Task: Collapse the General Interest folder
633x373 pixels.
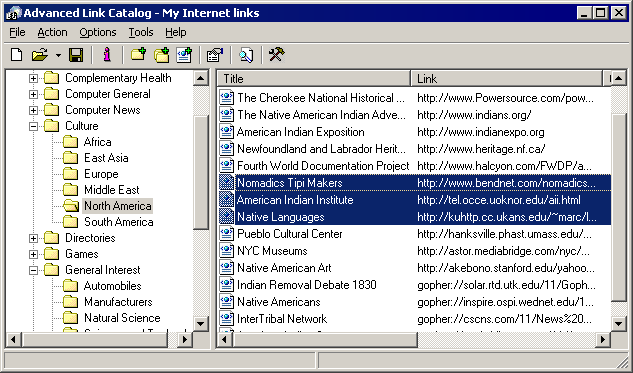Action: tap(34, 270)
